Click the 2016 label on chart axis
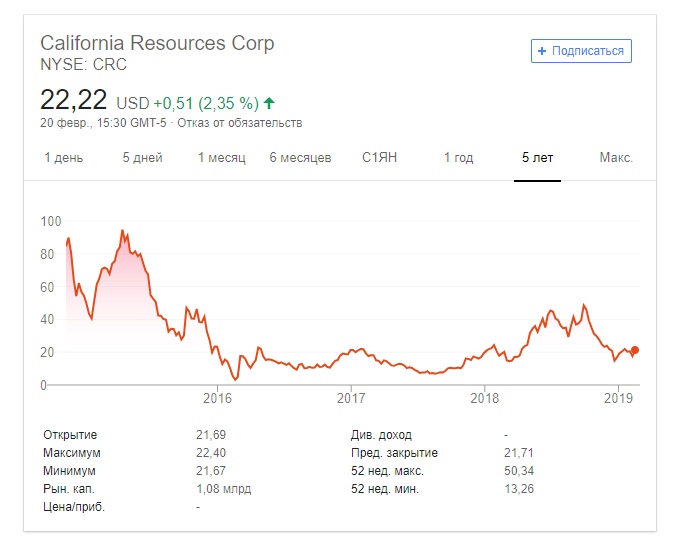 click(217, 399)
